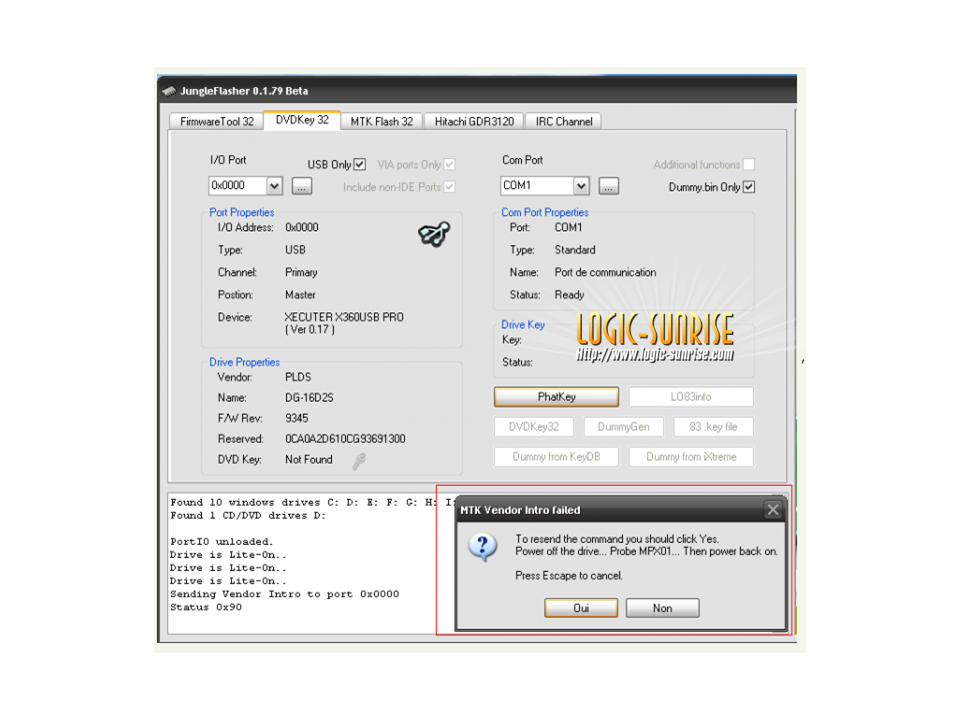
Task: Click the F/W Rev value 9345
Action: [297, 418]
